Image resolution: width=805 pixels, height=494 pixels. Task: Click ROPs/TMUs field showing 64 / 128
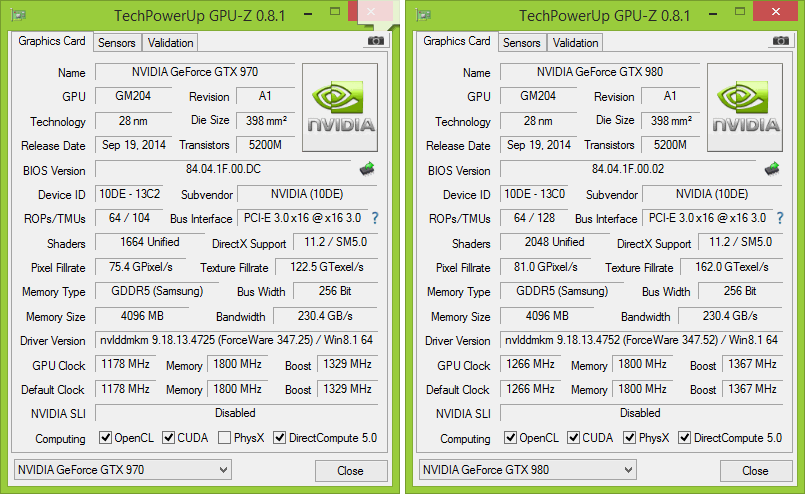pos(534,218)
